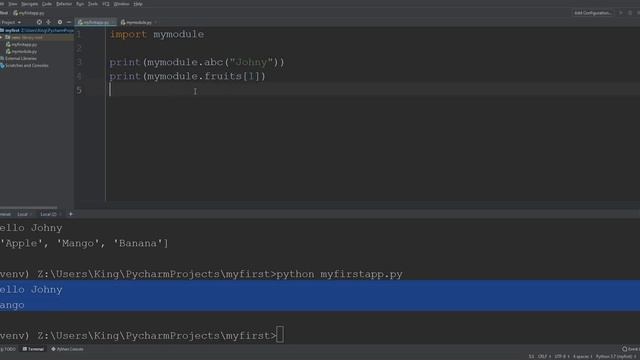640x360 pixels.
Task: Click the Run arrow icon beside Add Configuration
Action: (x=621, y=13)
